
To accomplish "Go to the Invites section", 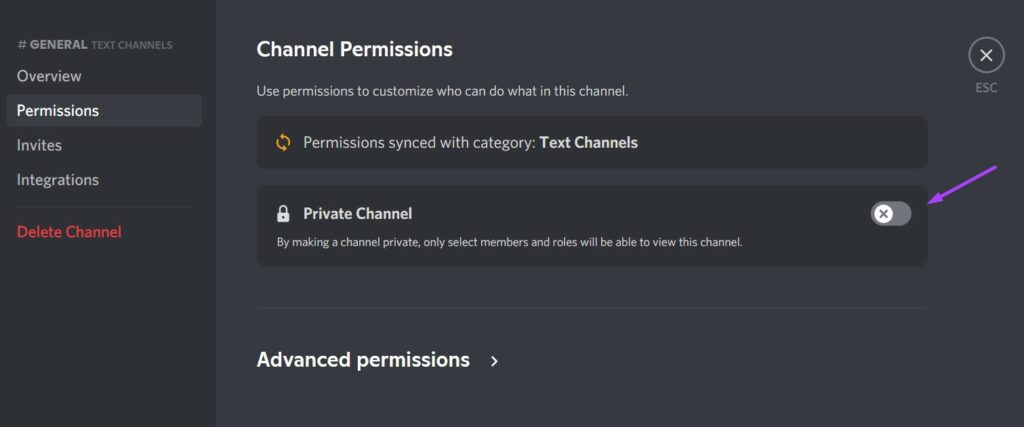I will click(x=39, y=145).
